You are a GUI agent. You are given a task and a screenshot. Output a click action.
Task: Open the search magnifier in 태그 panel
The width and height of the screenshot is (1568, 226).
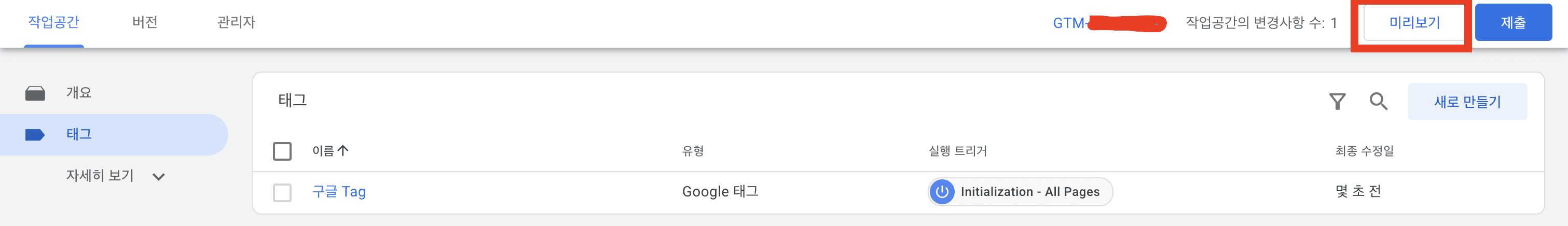point(1378,101)
